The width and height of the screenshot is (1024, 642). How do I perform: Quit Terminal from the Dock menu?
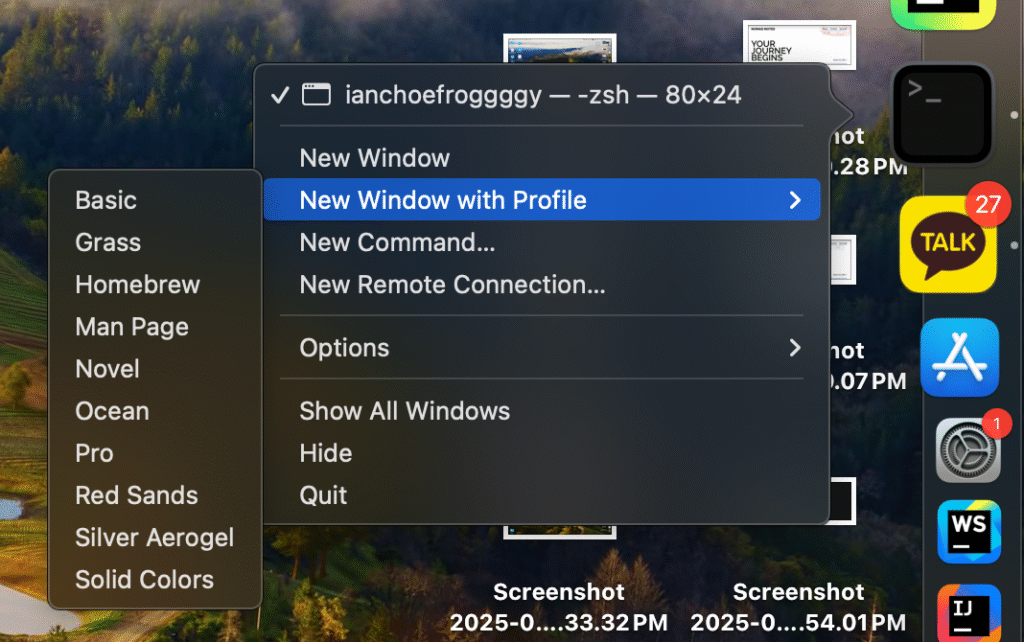click(323, 495)
